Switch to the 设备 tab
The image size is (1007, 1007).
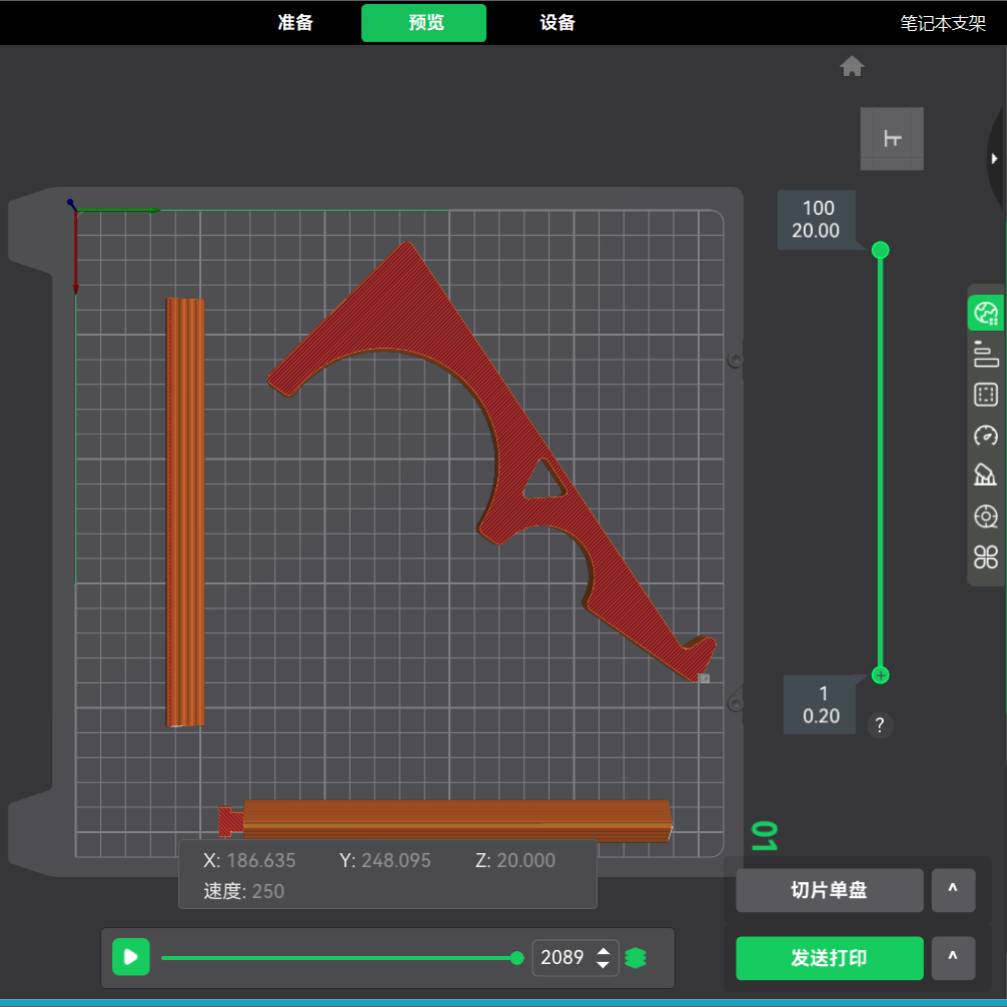[x=557, y=23]
